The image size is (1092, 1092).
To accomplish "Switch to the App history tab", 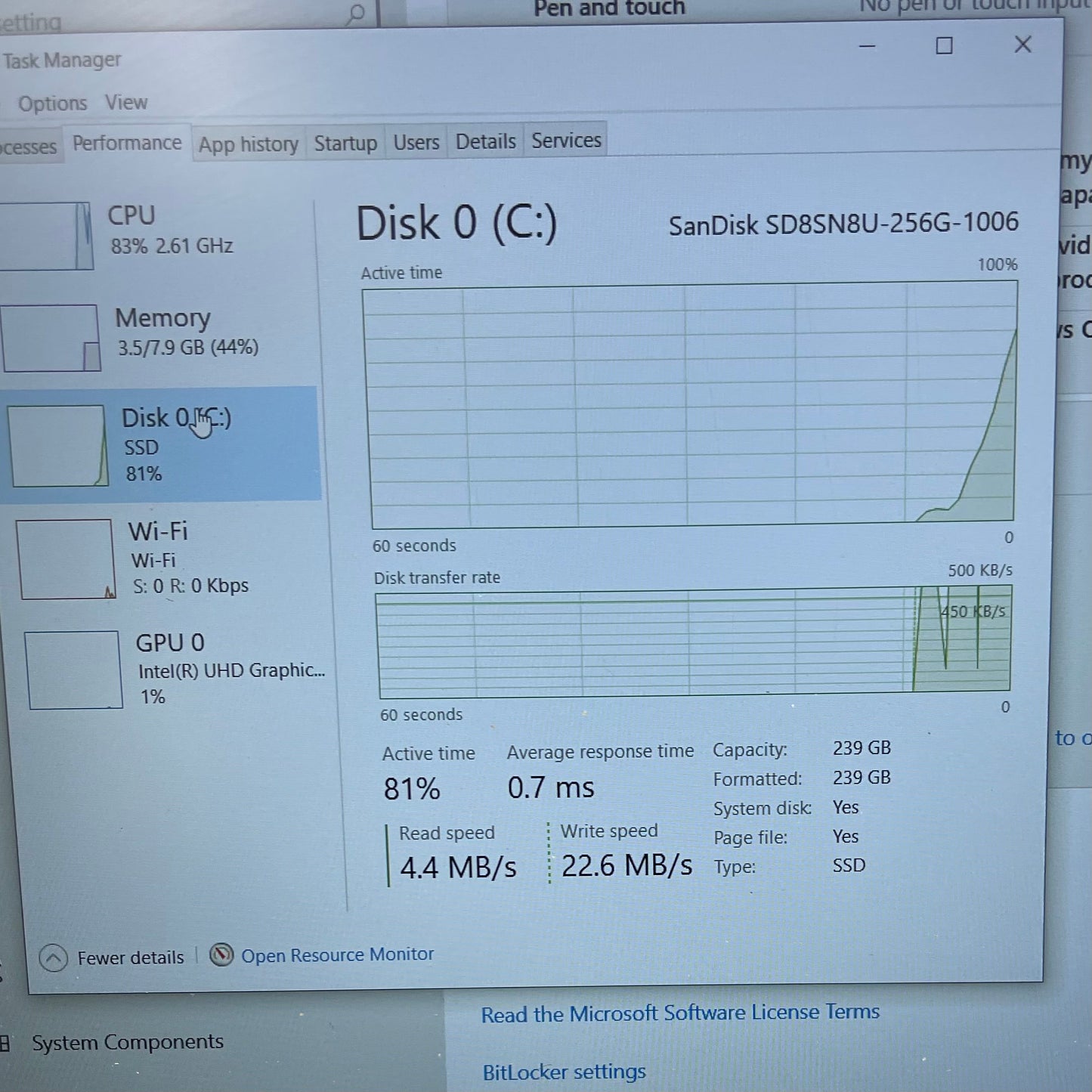I will (x=248, y=144).
